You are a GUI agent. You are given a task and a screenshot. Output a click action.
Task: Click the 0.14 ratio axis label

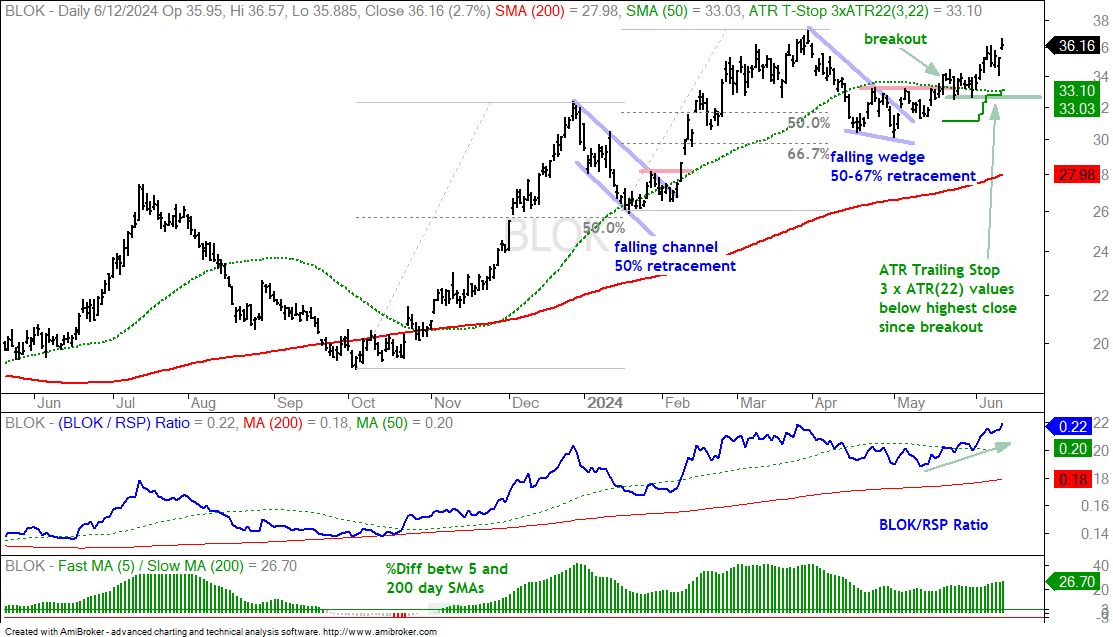[x=1096, y=534]
